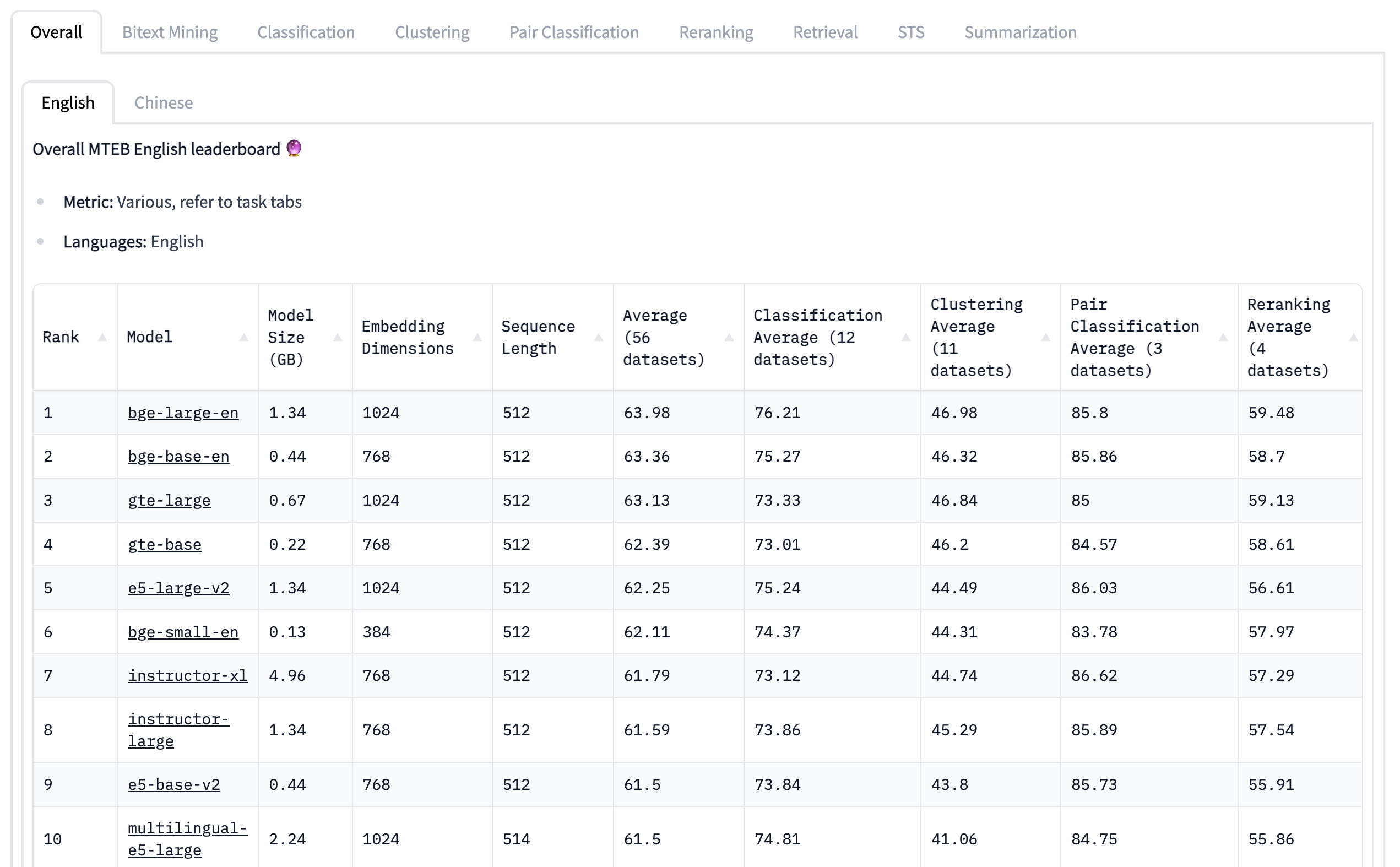Open the multilingual-e5-large model link
The height and width of the screenshot is (867, 1400).
pos(187,839)
